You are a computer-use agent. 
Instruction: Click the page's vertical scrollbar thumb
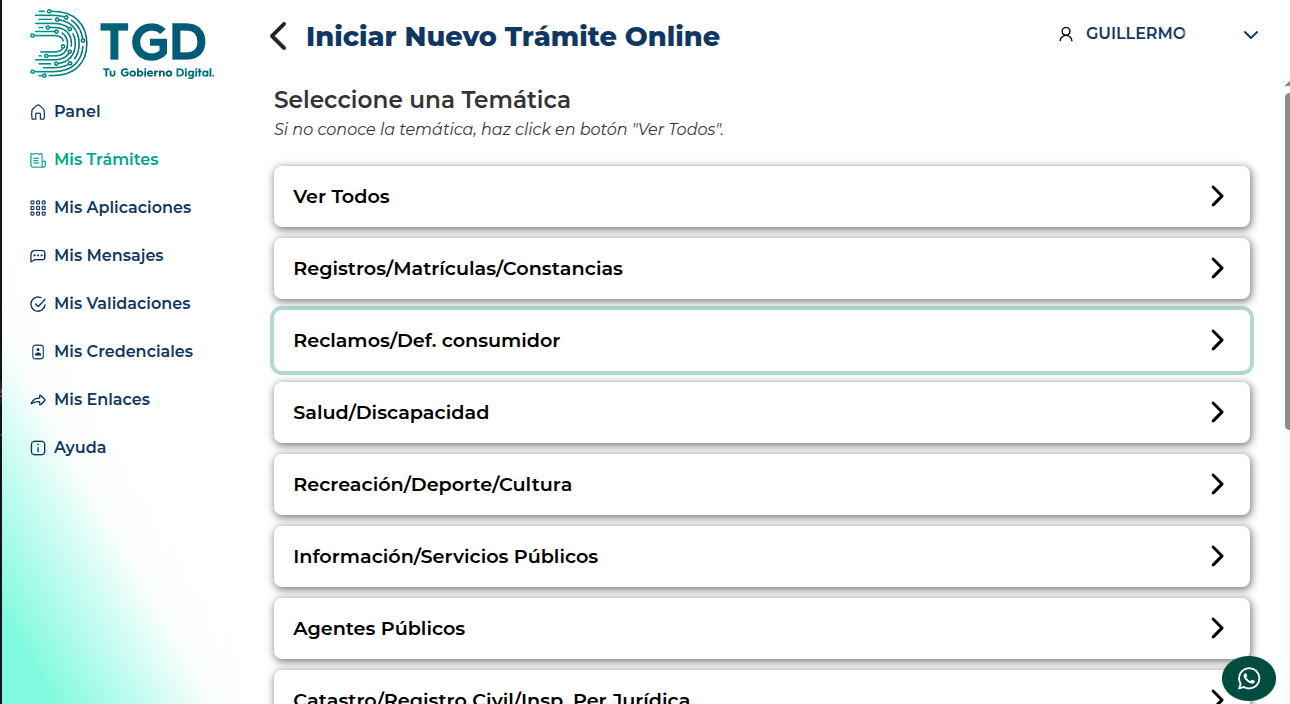[x=1285, y=260]
